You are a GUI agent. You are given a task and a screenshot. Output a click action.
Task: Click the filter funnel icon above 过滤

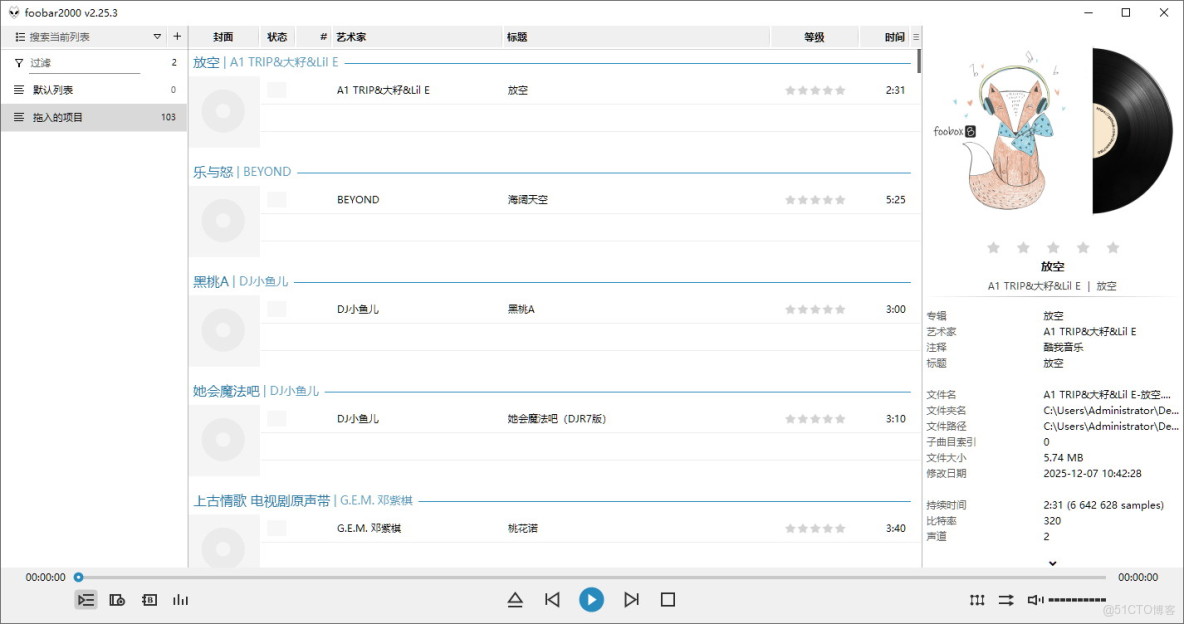tap(18, 62)
